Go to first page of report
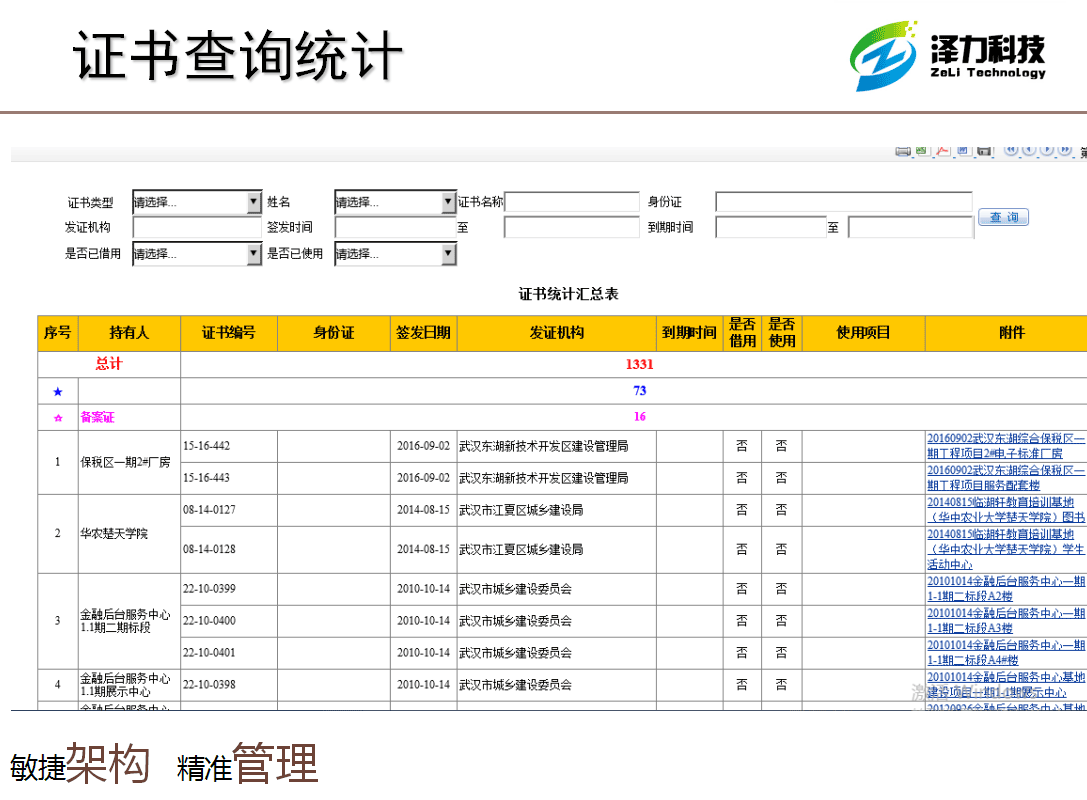This screenshot has height=800, width=1087. coord(1011,150)
